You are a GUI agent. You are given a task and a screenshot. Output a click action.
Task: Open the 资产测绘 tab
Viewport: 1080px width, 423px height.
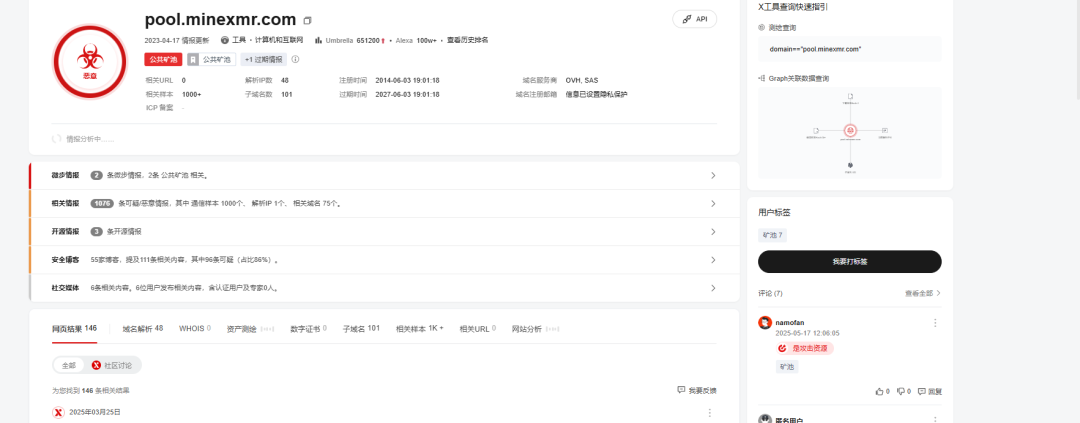tap(251, 329)
